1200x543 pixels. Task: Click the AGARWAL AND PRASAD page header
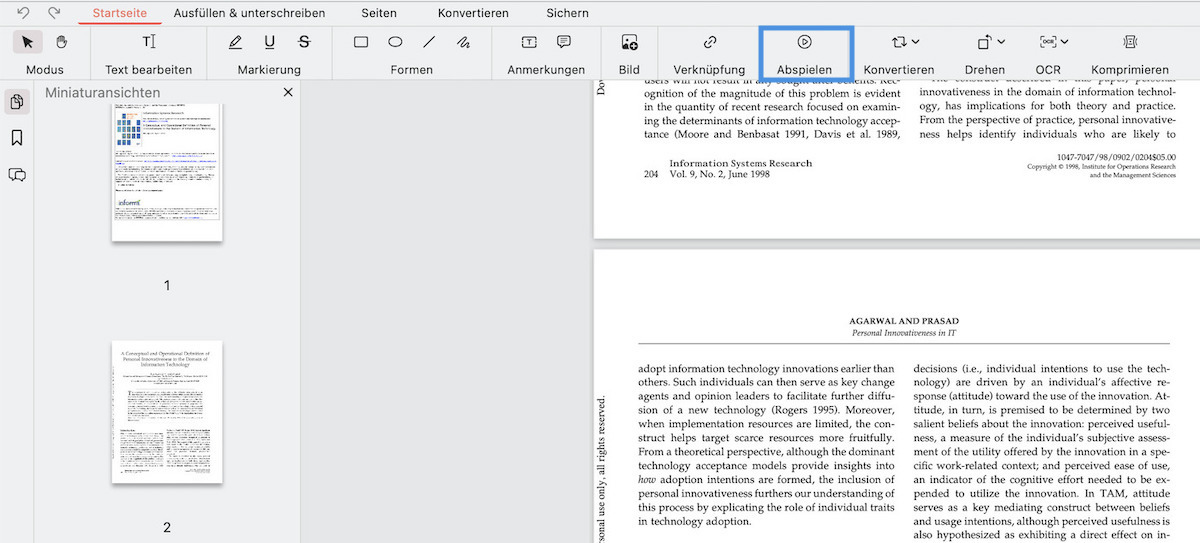pyautogui.click(x=904, y=321)
